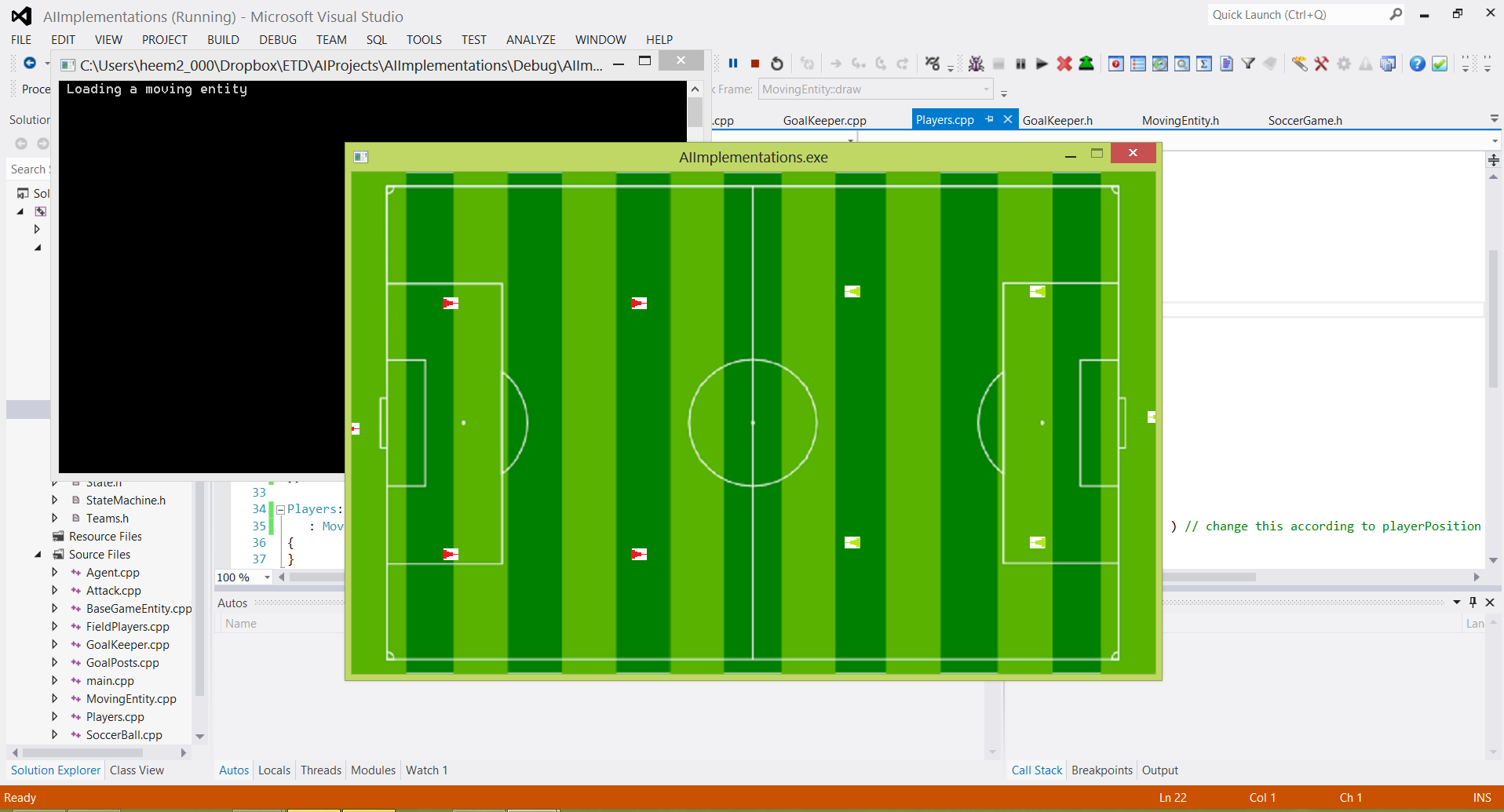This screenshot has width=1504, height=812.
Task: Switch to the Breakpoints tab
Action: click(x=1101, y=770)
